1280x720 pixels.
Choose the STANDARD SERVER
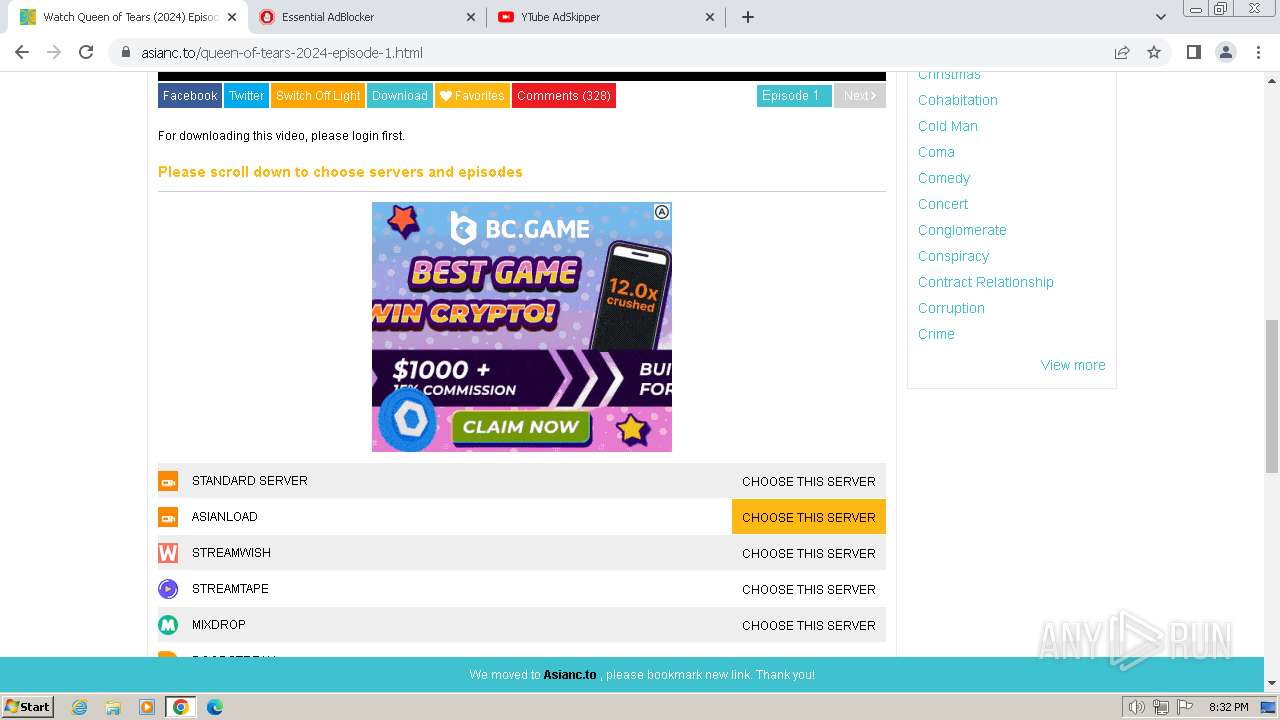[809, 481]
